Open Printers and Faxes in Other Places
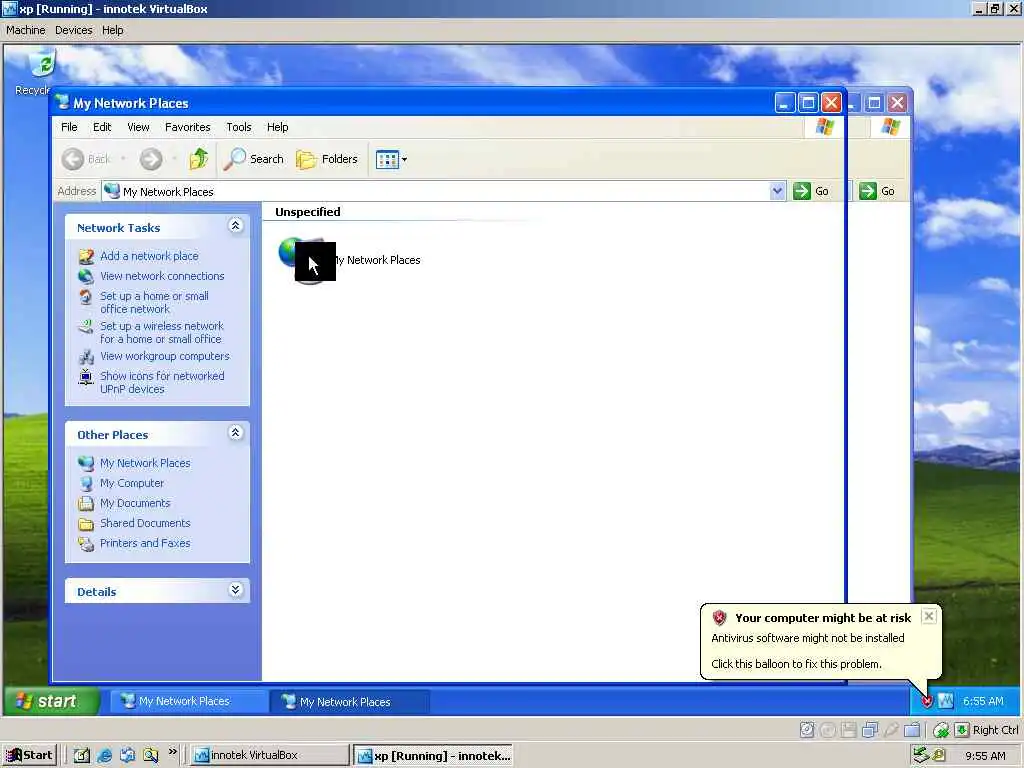Image resolution: width=1024 pixels, height=768 pixels. 145,543
